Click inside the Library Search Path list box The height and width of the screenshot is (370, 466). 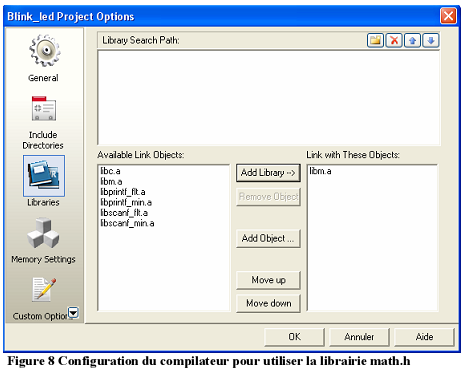coord(269,97)
